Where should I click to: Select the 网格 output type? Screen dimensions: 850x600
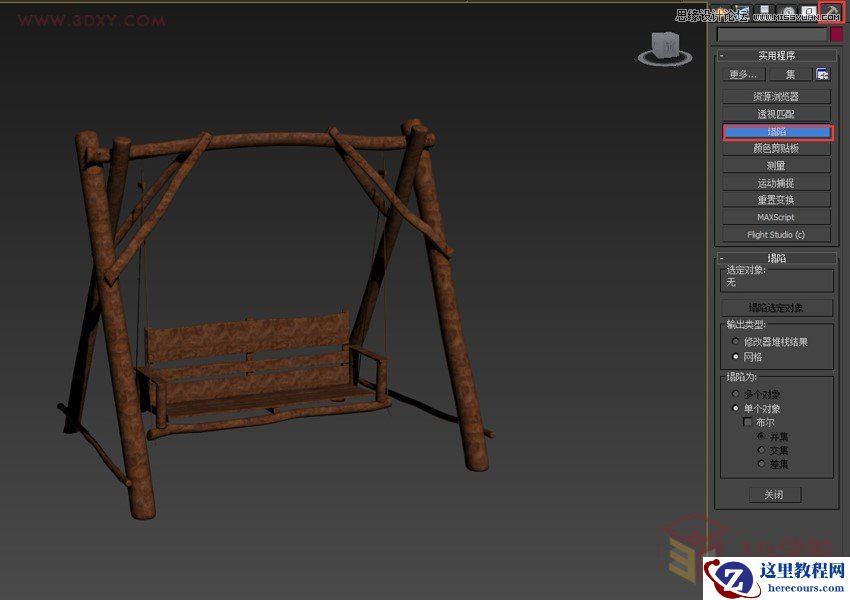(x=747, y=357)
